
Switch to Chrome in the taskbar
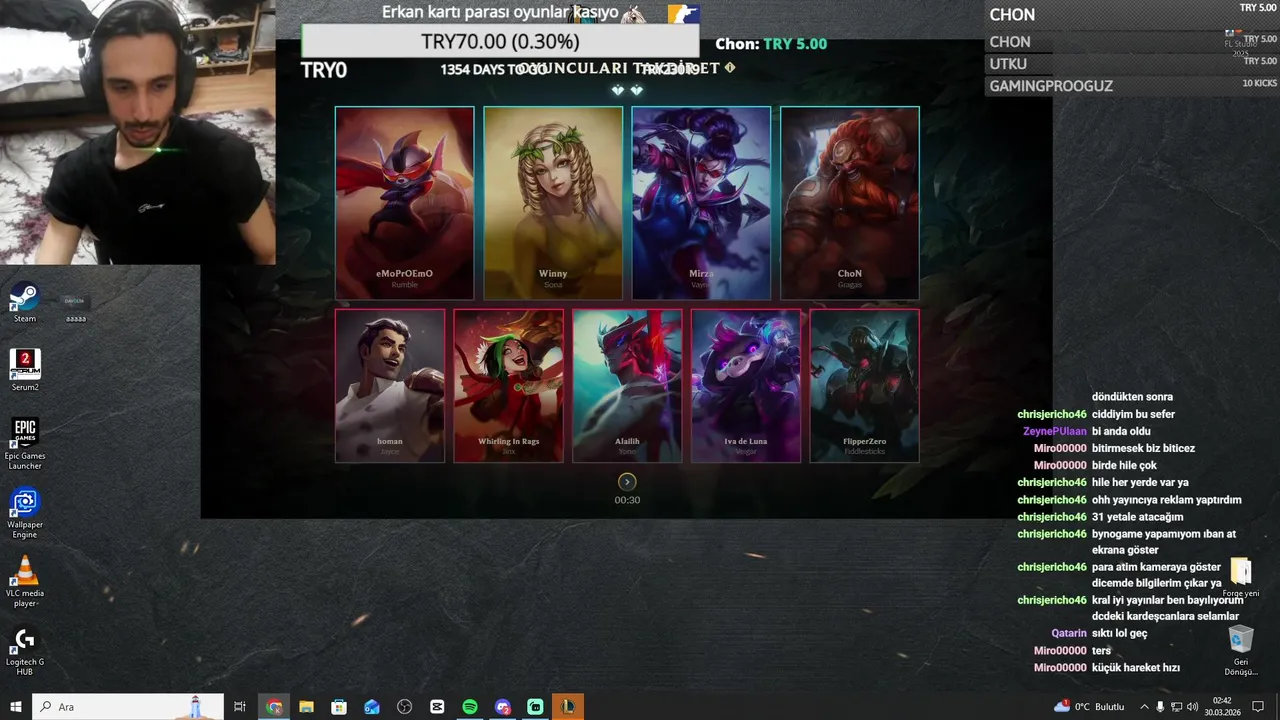point(274,707)
